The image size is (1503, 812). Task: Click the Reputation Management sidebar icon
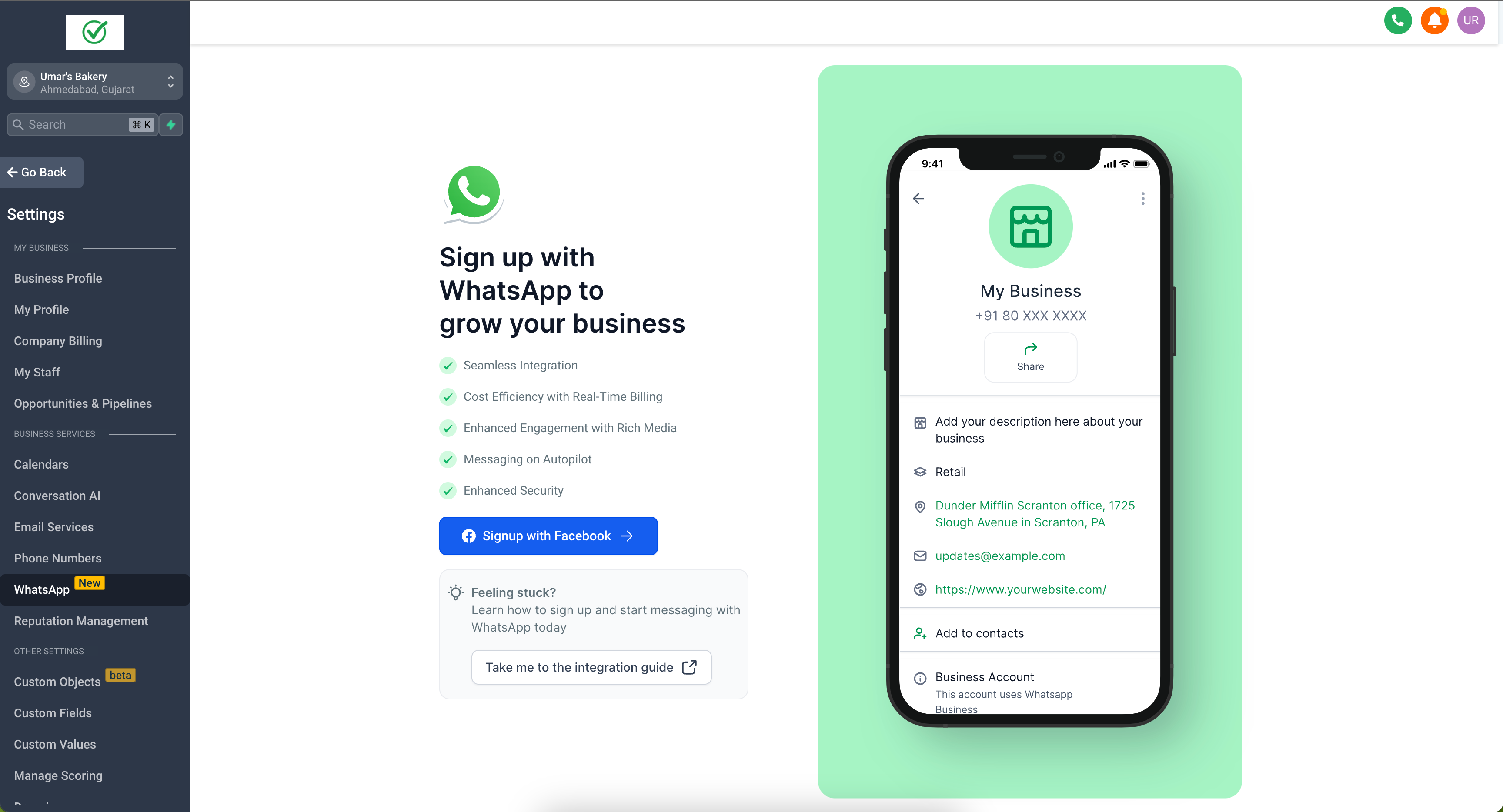coord(80,620)
